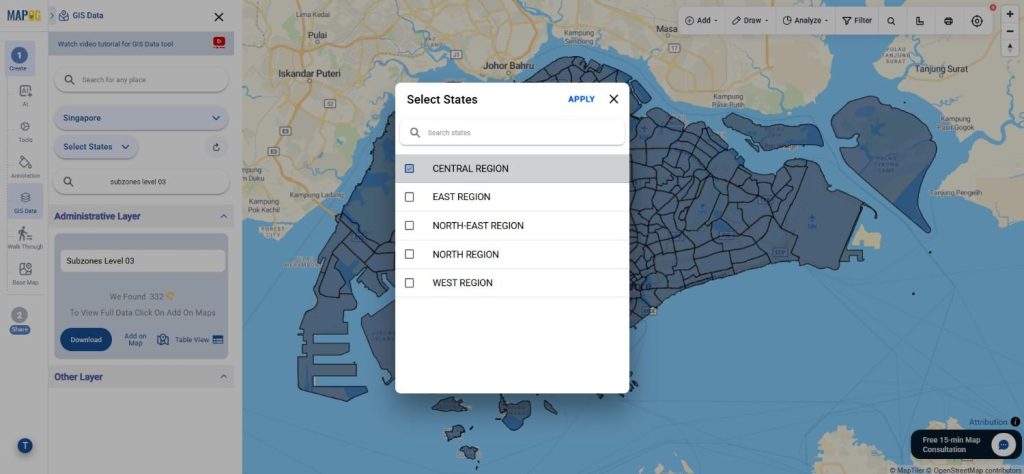Check the NORTH REGION checkbox
This screenshot has width=1024, height=474.
click(x=409, y=255)
